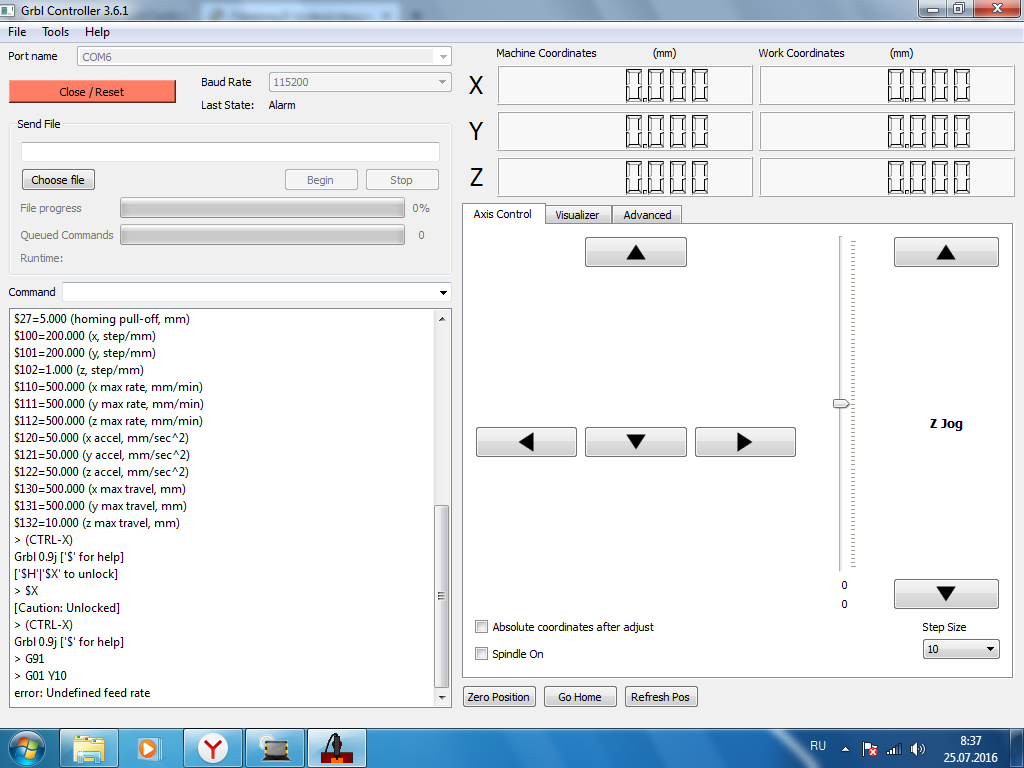Click console scrollbar down arrow
The width and height of the screenshot is (1024, 768).
coord(442,697)
